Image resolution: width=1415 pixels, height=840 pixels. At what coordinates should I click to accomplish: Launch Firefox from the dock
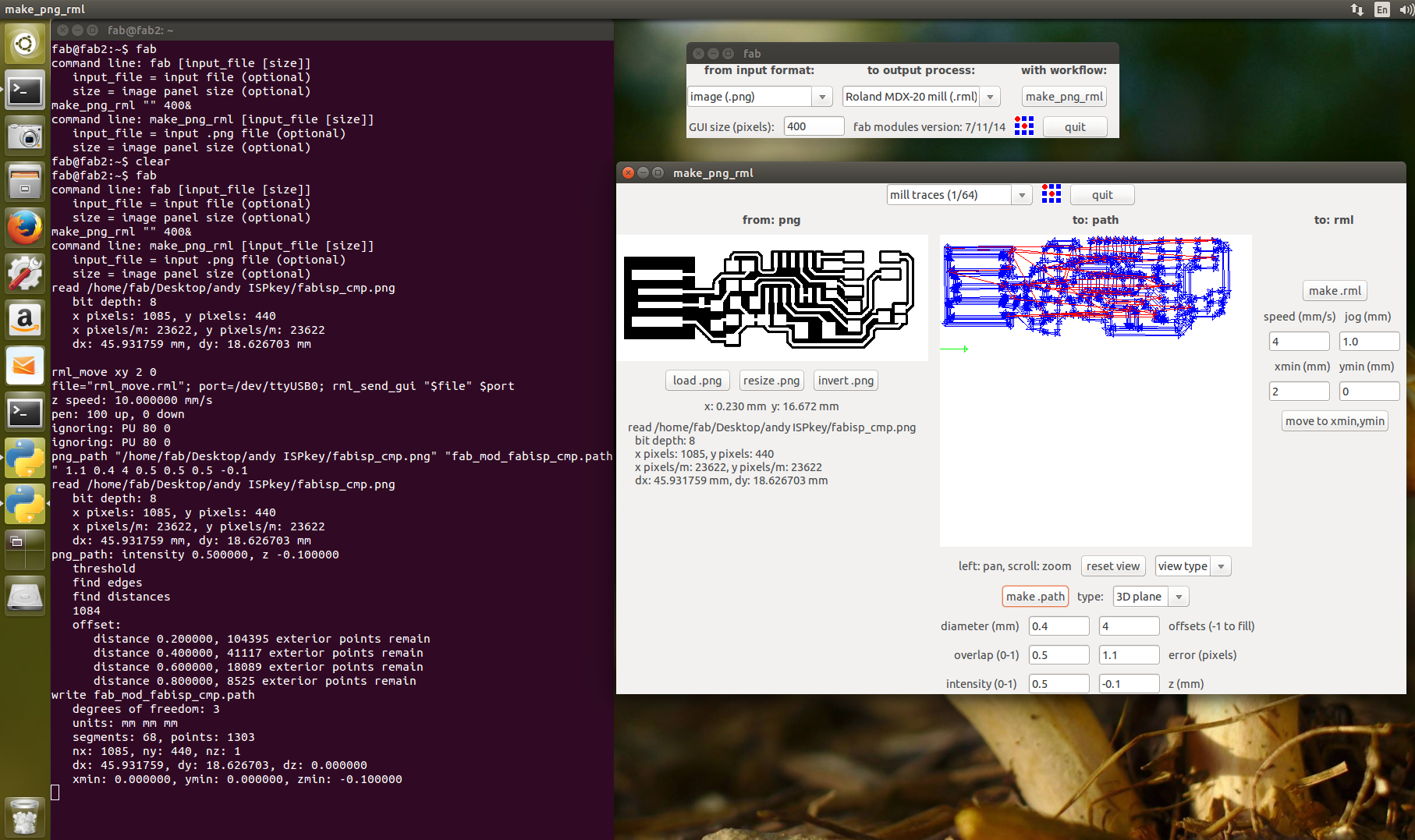point(25,228)
